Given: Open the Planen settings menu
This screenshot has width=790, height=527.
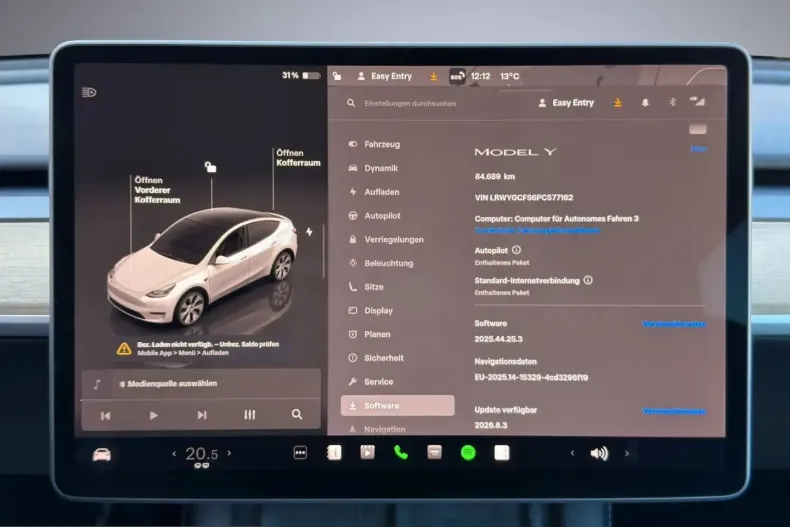Looking at the screenshot, I should (369, 334).
